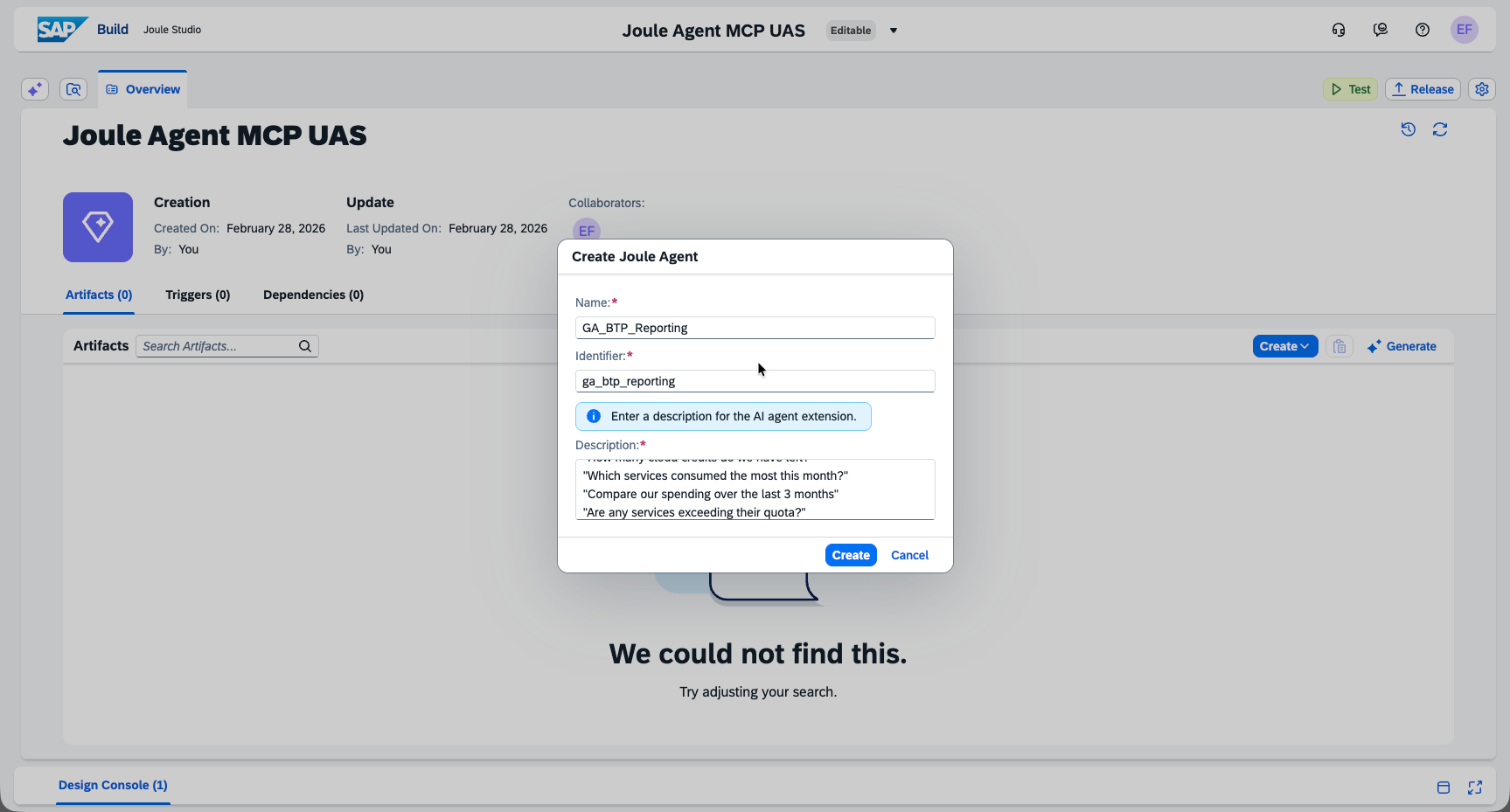Switch to the Overview tab
Viewport: 1510px width, 812px height.
click(143, 89)
